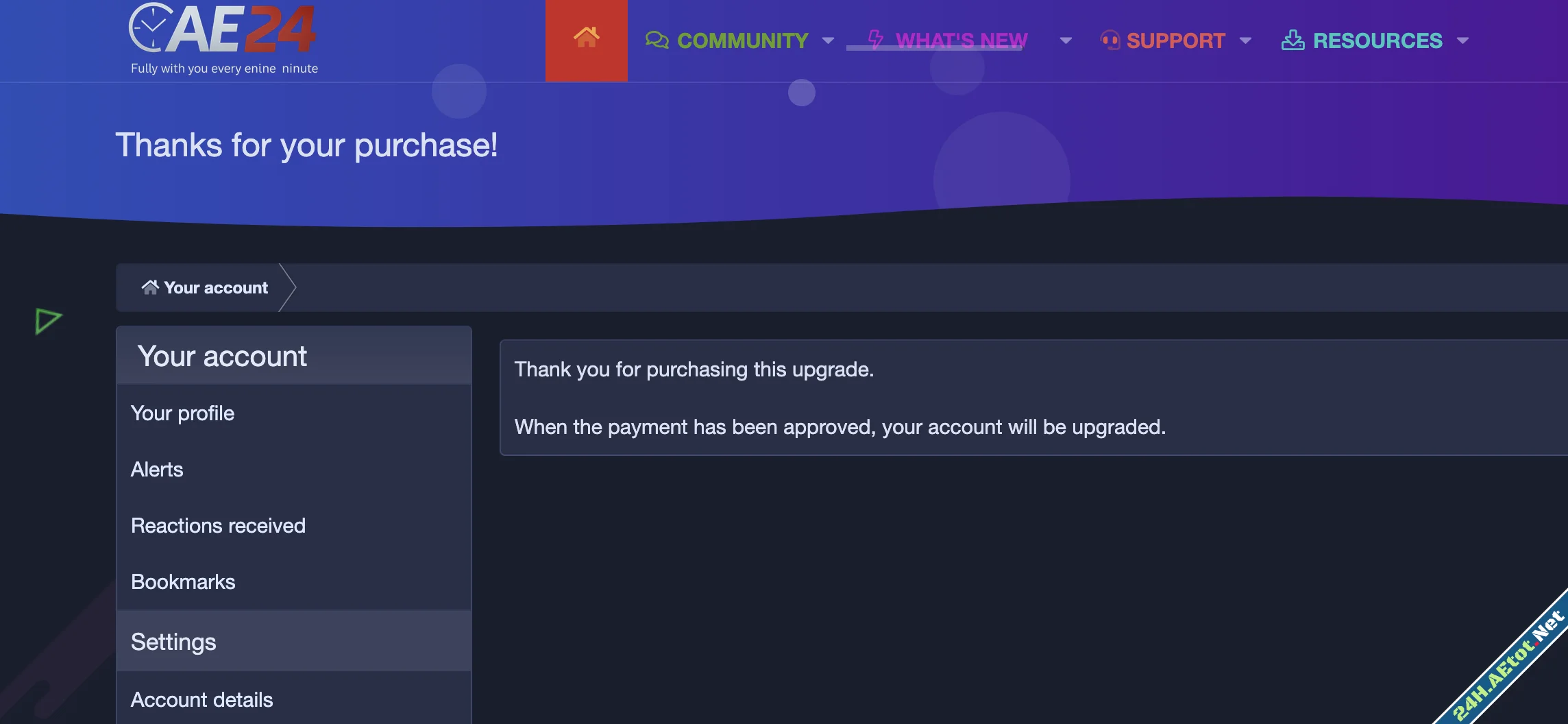Open the Resources menu
Screen dimensions: 1568x724
point(1377,41)
